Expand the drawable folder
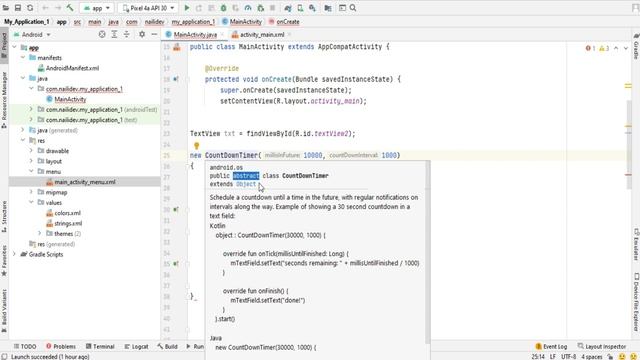The width and height of the screenshot is (640, 360). click(x=31, y=151)
